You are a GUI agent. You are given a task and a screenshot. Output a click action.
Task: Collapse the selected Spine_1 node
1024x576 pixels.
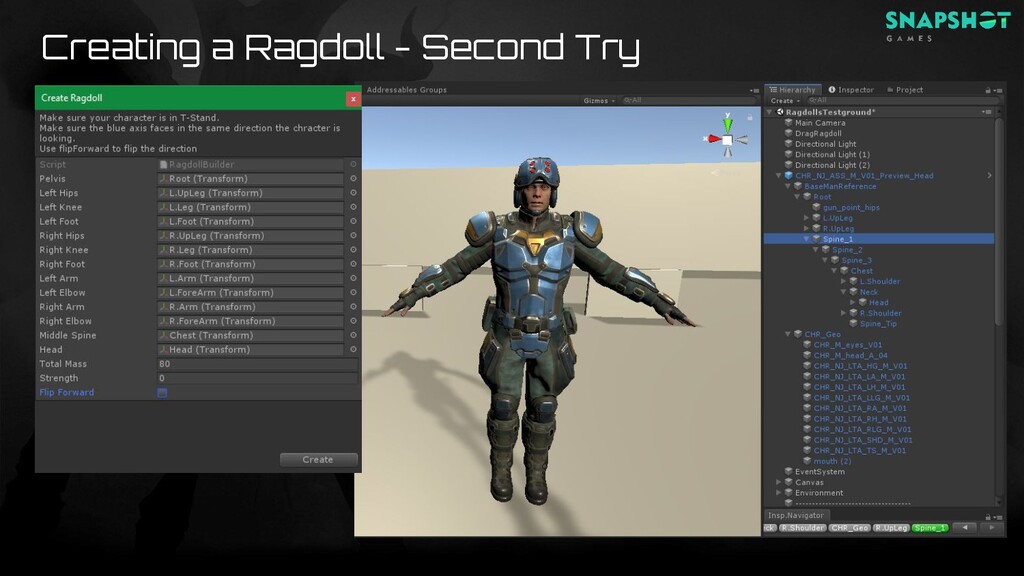coord(807,239)
